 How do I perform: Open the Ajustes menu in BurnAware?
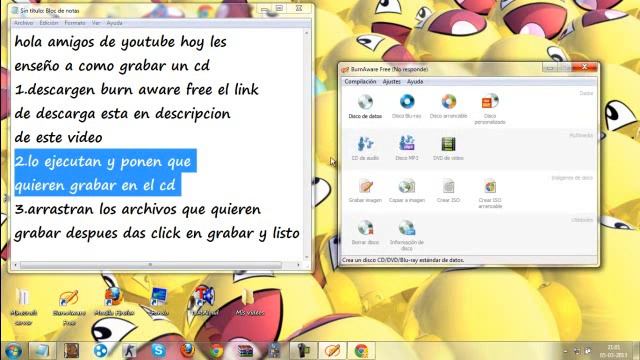tap(391, 82)
